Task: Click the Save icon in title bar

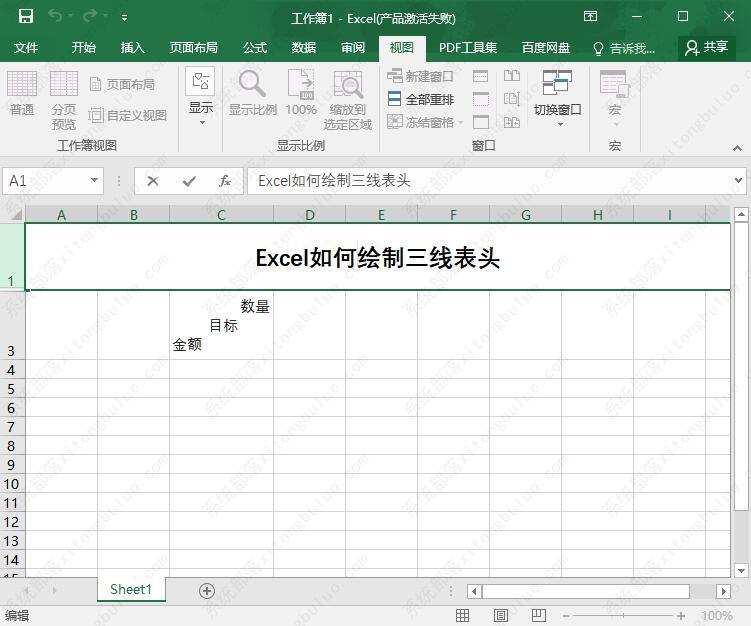Action: [26, 17]
